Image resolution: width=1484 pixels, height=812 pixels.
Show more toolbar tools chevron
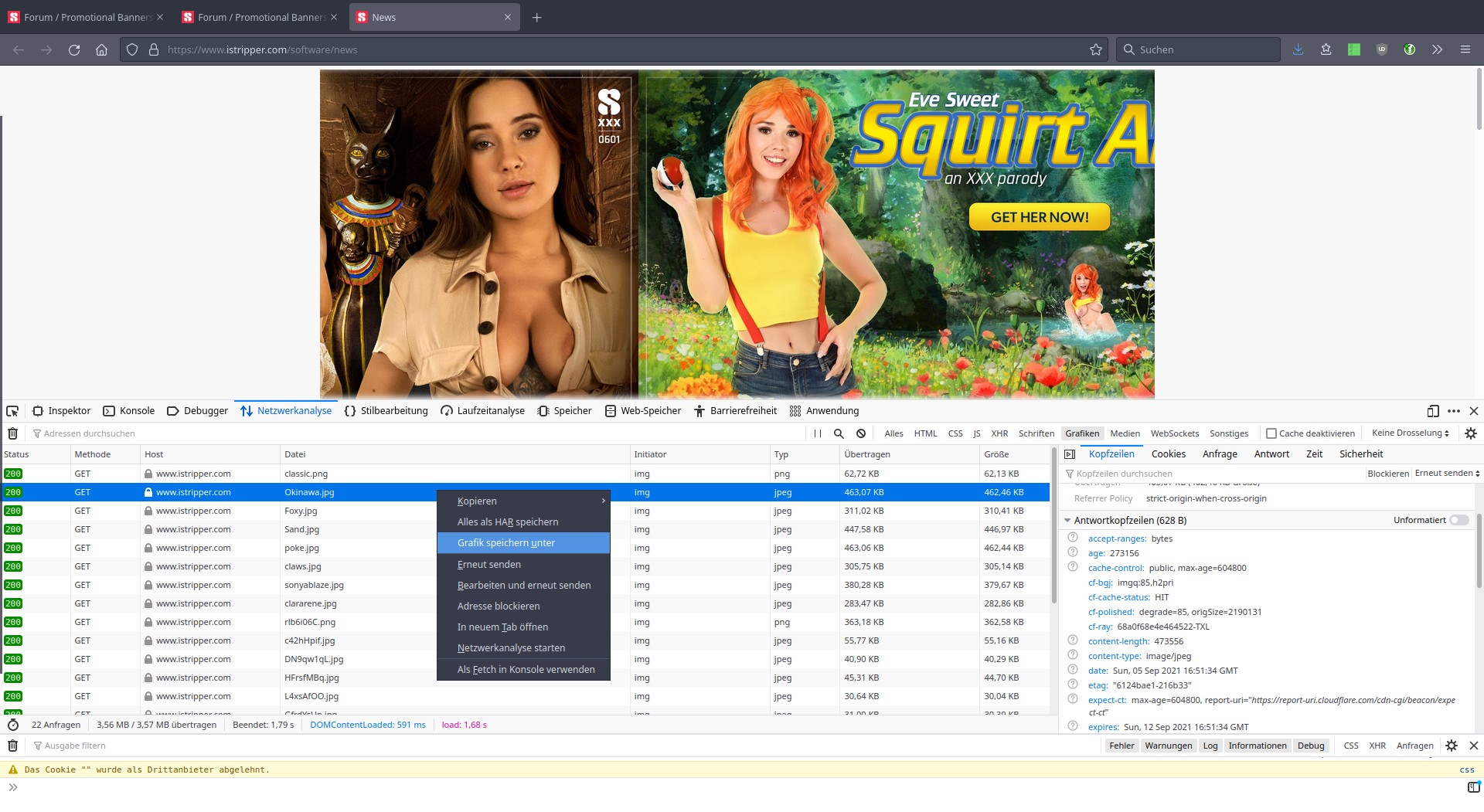tap(1437, 49)
